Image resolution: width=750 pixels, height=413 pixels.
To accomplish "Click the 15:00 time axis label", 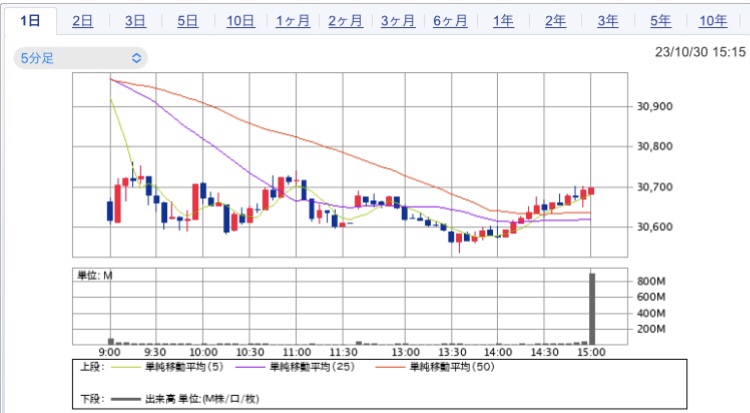I will pyautogui.click(x=591, y=353).
